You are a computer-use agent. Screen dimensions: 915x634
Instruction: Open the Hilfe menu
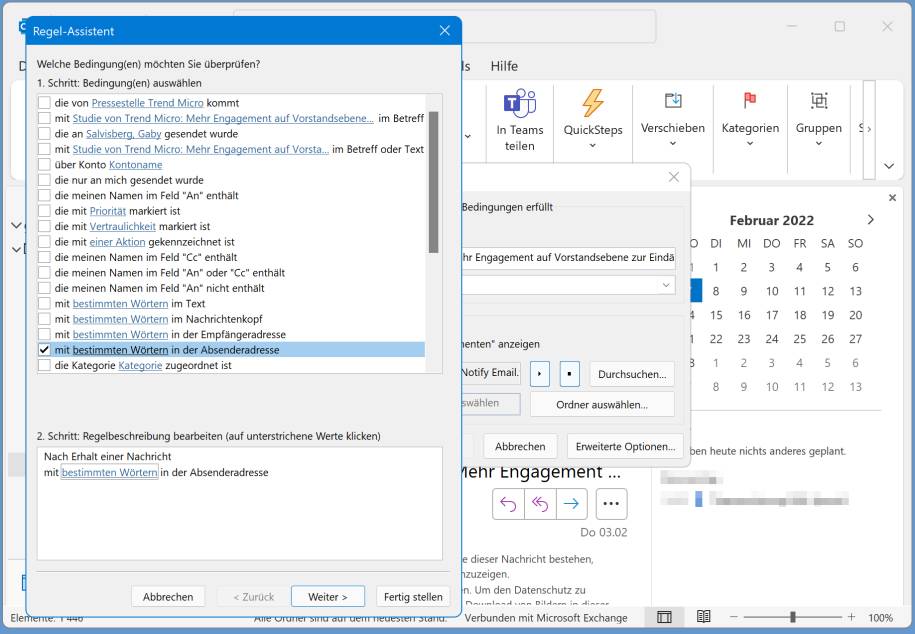505,66
